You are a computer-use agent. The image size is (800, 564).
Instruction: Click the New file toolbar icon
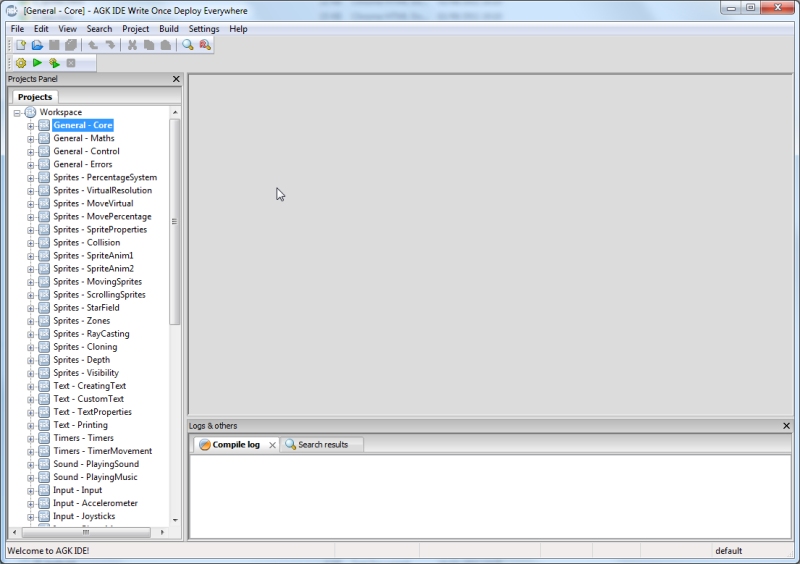pos(21,45)
